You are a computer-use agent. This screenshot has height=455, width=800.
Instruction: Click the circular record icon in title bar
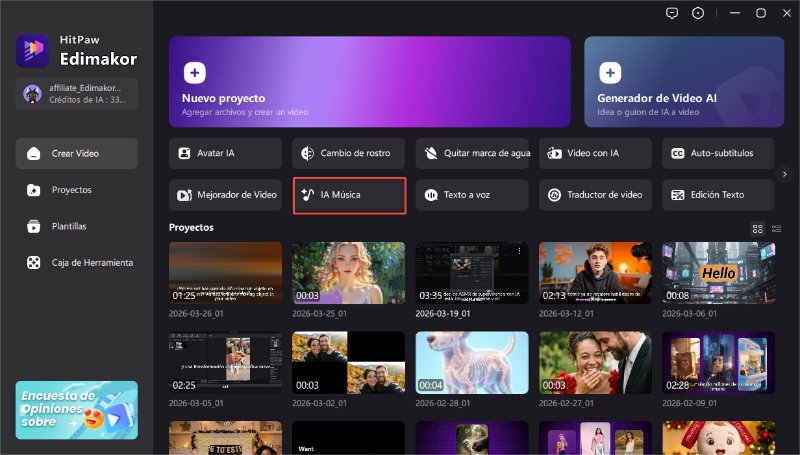697,13
